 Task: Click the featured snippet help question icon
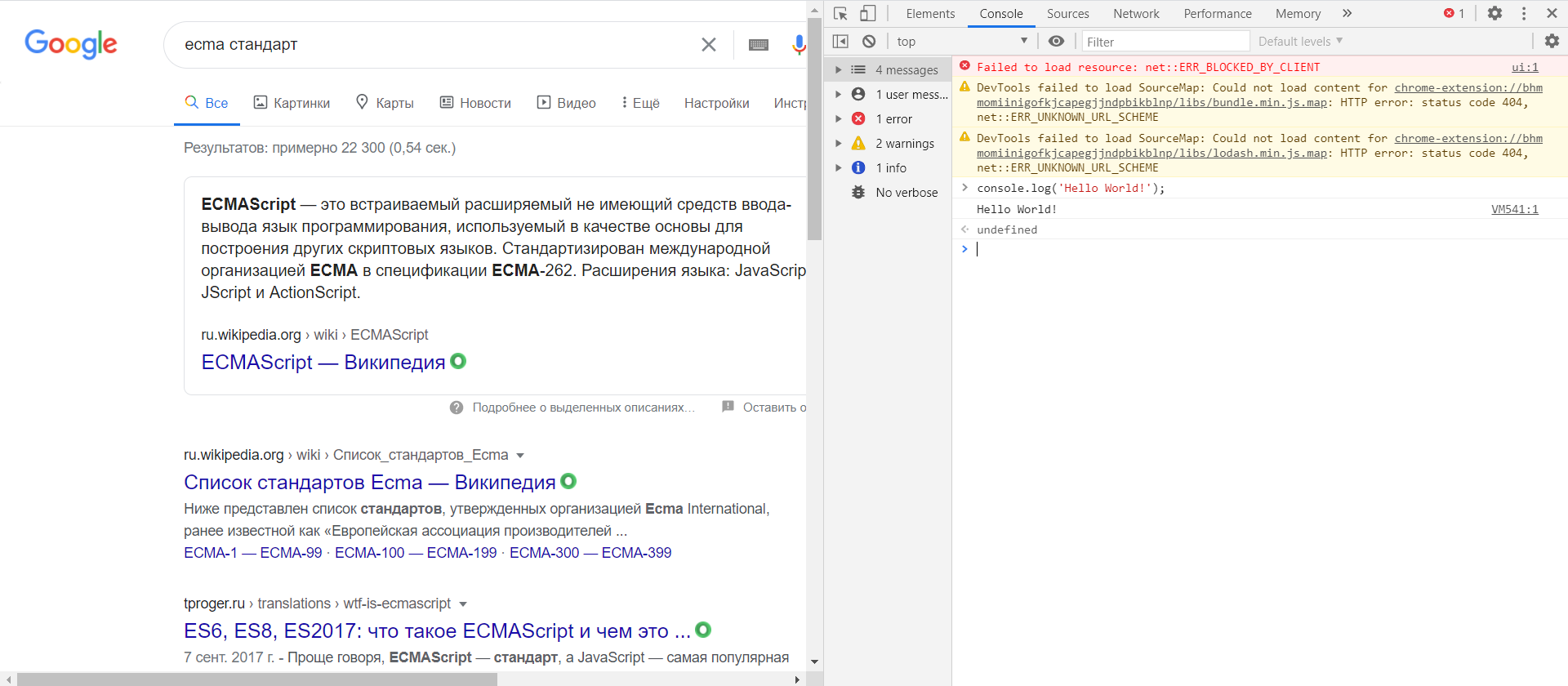457,408
